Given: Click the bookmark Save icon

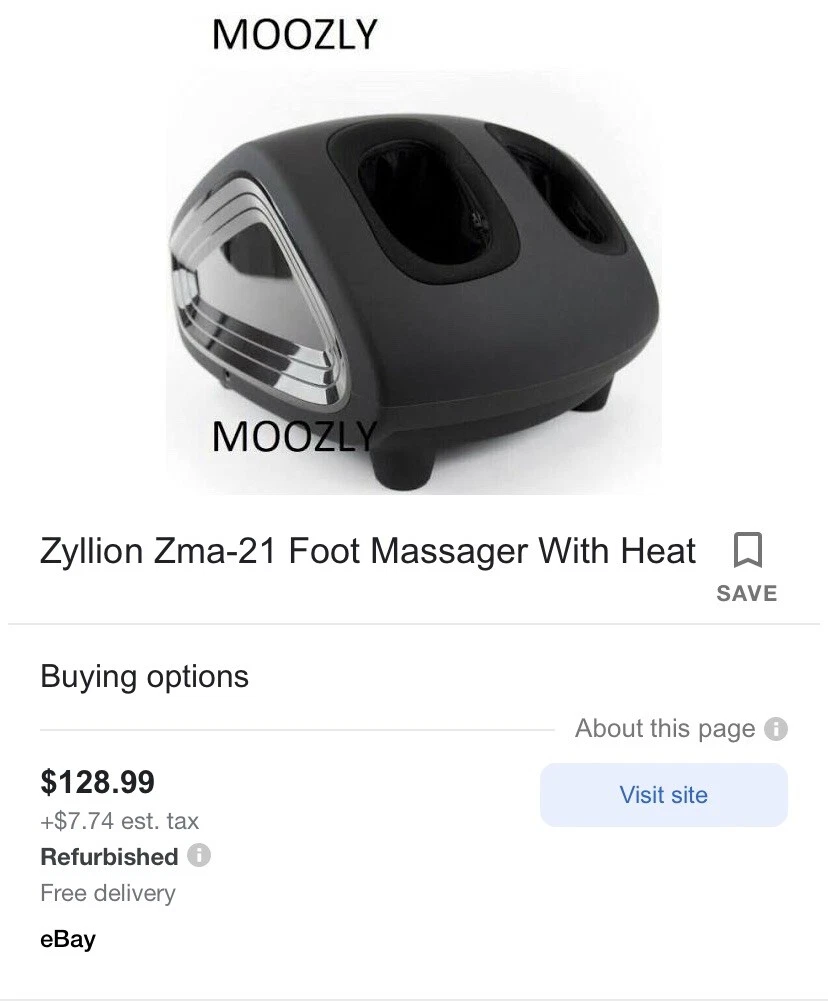Looking at the screenshot, I should click(747, 550).
